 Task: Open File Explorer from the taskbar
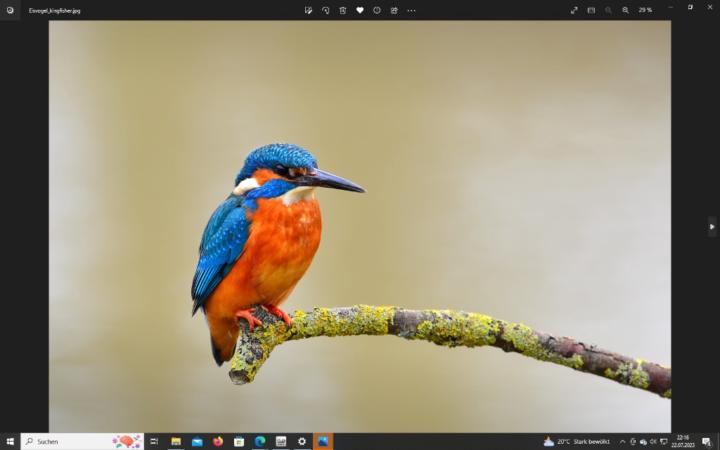point(176,441)
